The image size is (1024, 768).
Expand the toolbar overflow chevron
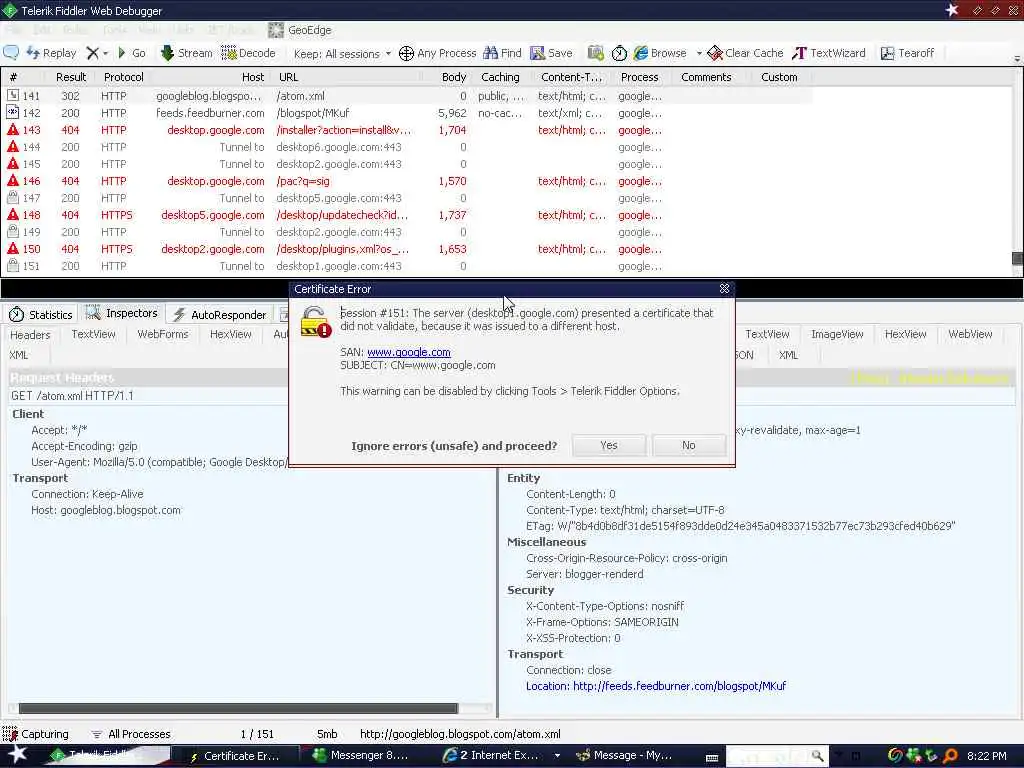click(1017, 59)
